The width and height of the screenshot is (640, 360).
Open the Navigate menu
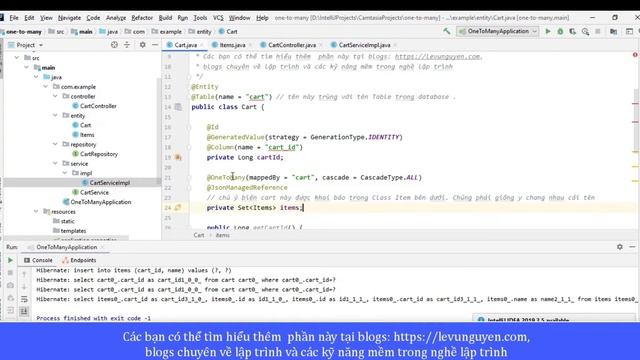[69, 18]
